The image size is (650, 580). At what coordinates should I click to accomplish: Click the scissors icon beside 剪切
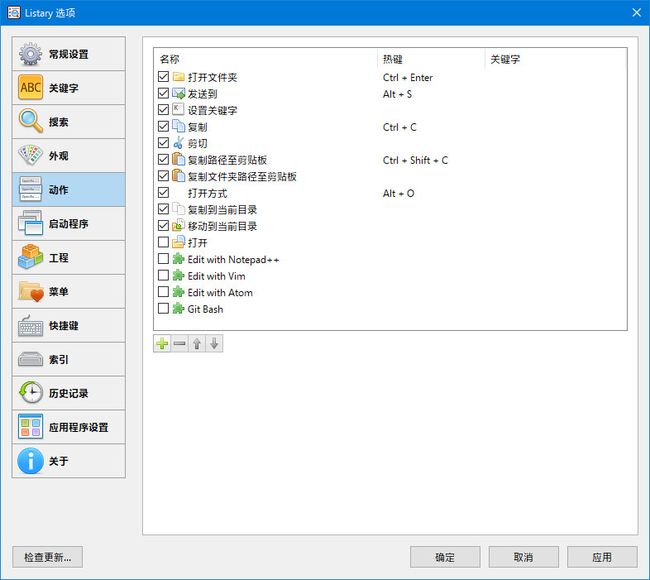click(x=178, y=143)
